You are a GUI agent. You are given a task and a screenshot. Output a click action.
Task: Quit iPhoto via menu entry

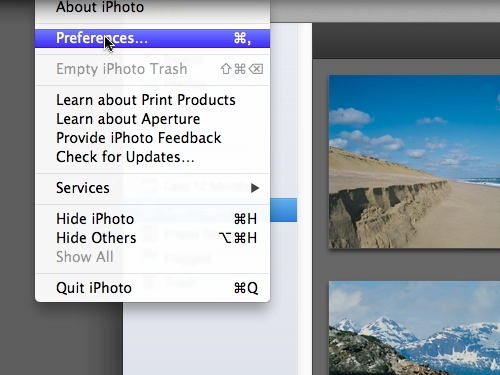152,288
